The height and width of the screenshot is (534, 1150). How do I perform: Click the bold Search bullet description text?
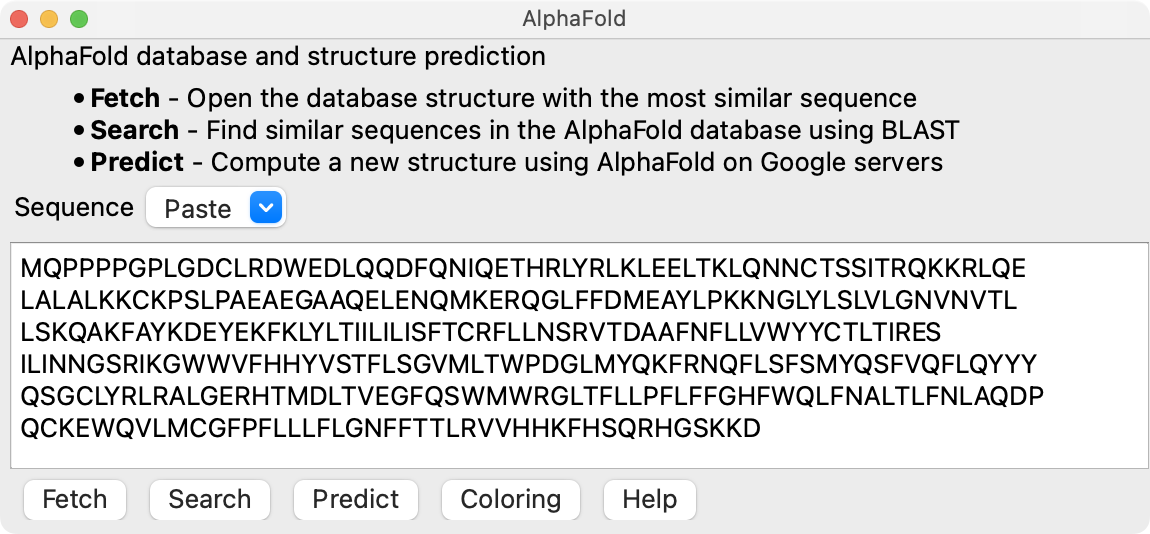point(134,130)
